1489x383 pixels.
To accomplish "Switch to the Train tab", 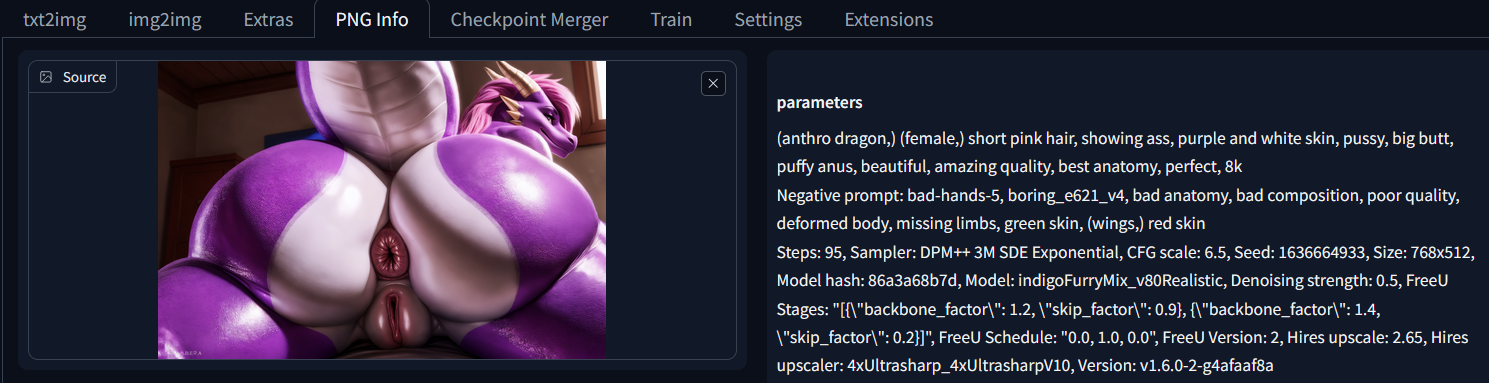I will 671,19.
